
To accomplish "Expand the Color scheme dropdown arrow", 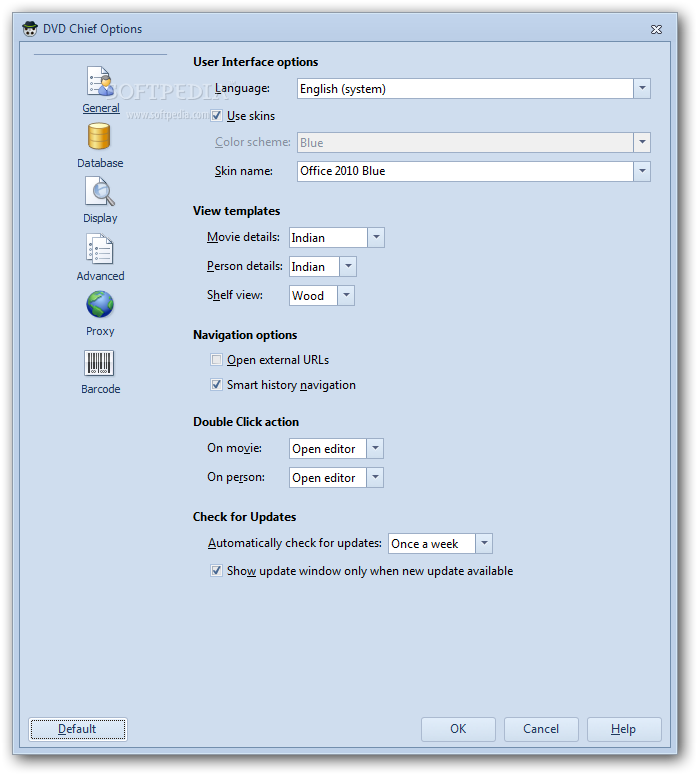I will click(642, 142).
